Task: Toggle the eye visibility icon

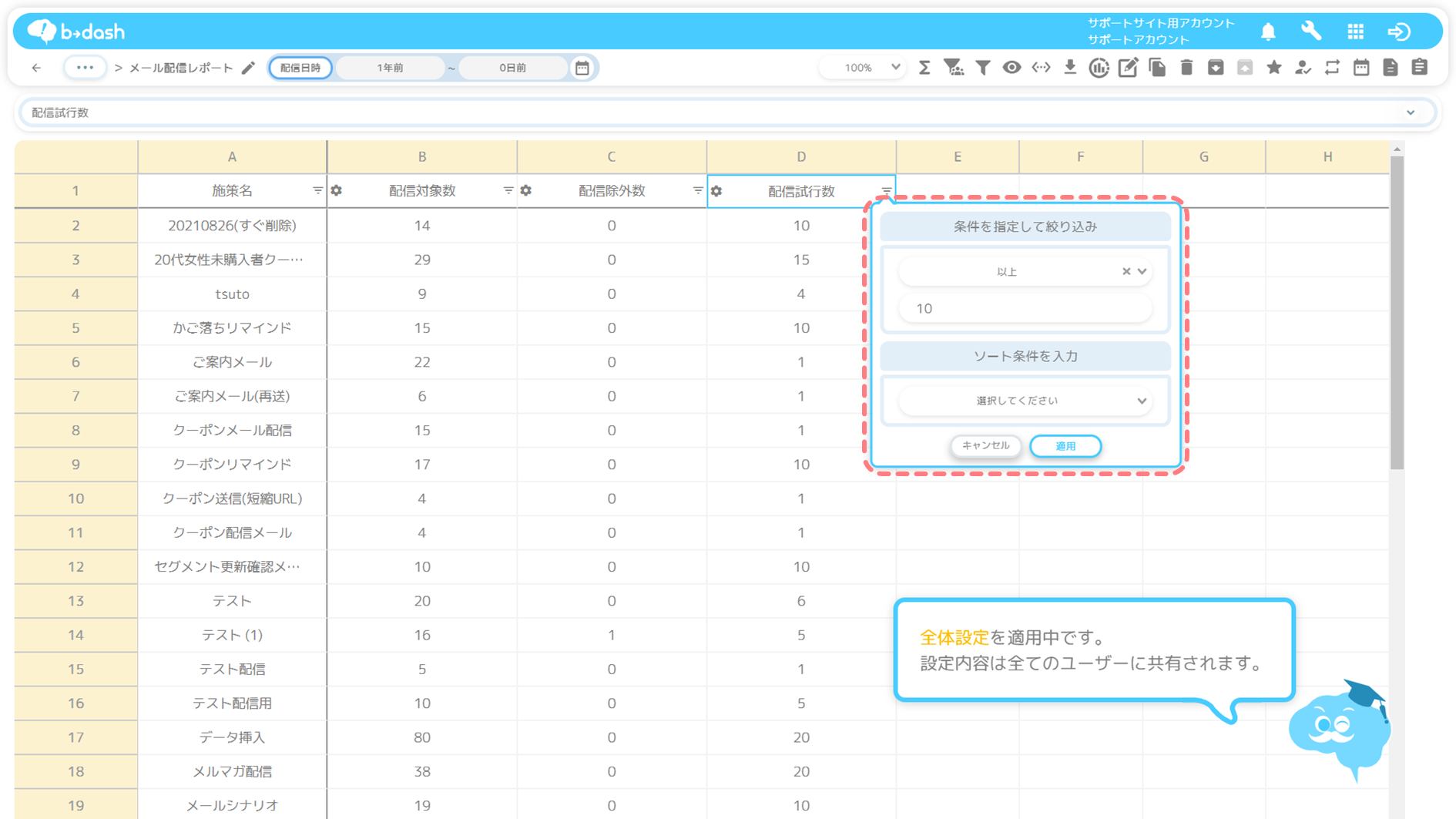Action: [1011, 68]
